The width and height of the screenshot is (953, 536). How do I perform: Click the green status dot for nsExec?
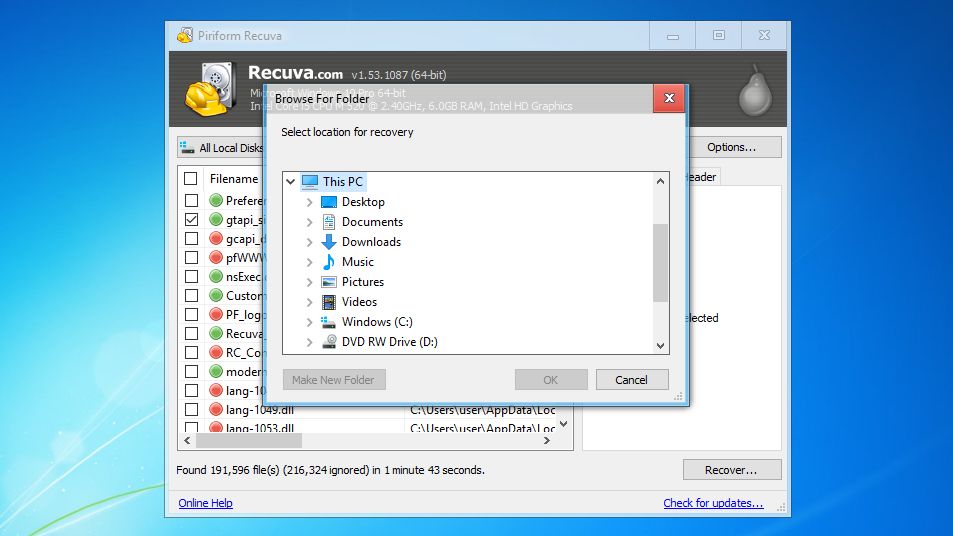pyautogui.click(x=216, y=277)
